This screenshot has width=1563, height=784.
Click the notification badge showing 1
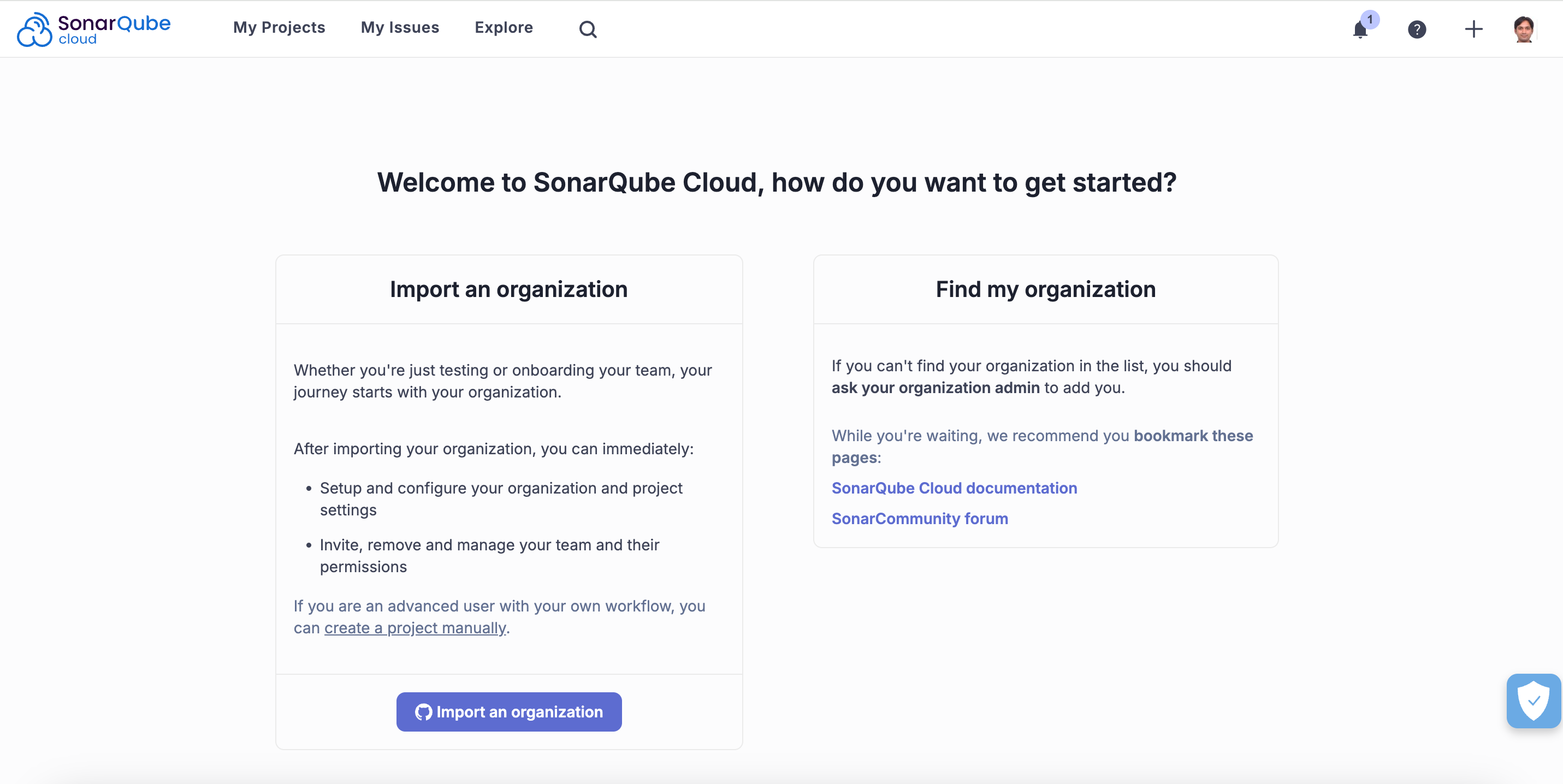coord(1370,20)
